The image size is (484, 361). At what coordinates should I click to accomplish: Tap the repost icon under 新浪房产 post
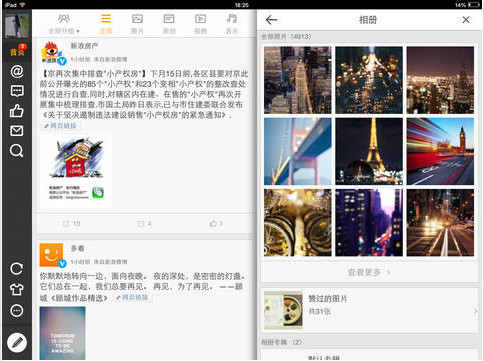(x=71, y=223)
